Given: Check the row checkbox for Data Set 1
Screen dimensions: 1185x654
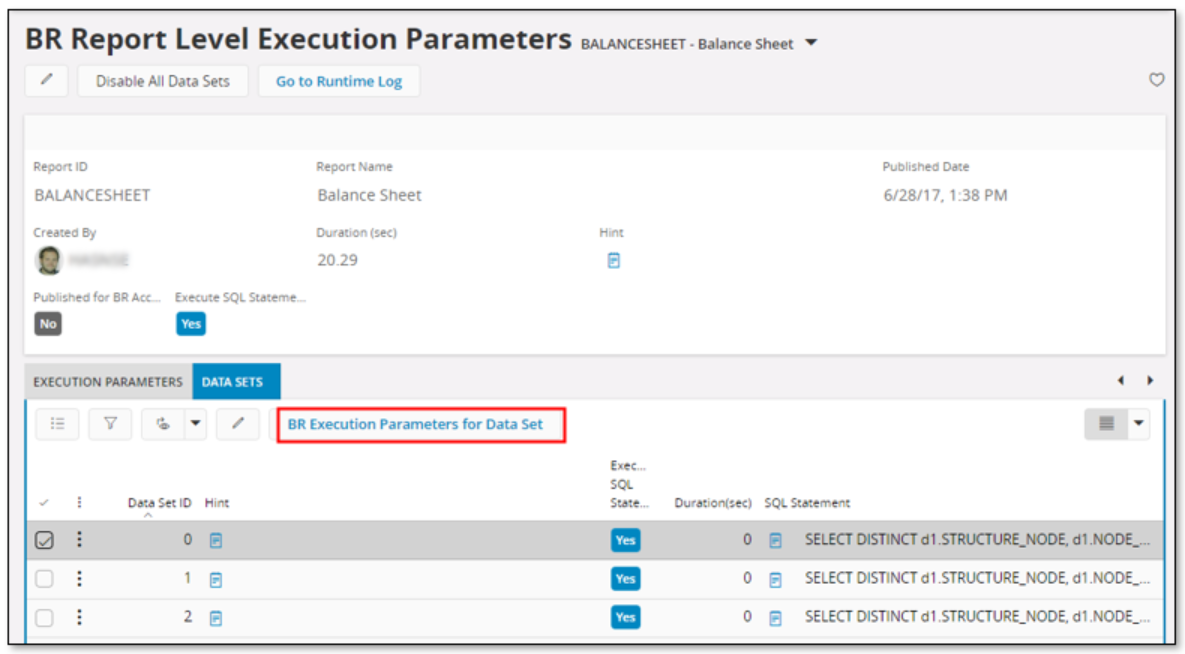Looking at the screenshot, I should [x=44, y=578].
